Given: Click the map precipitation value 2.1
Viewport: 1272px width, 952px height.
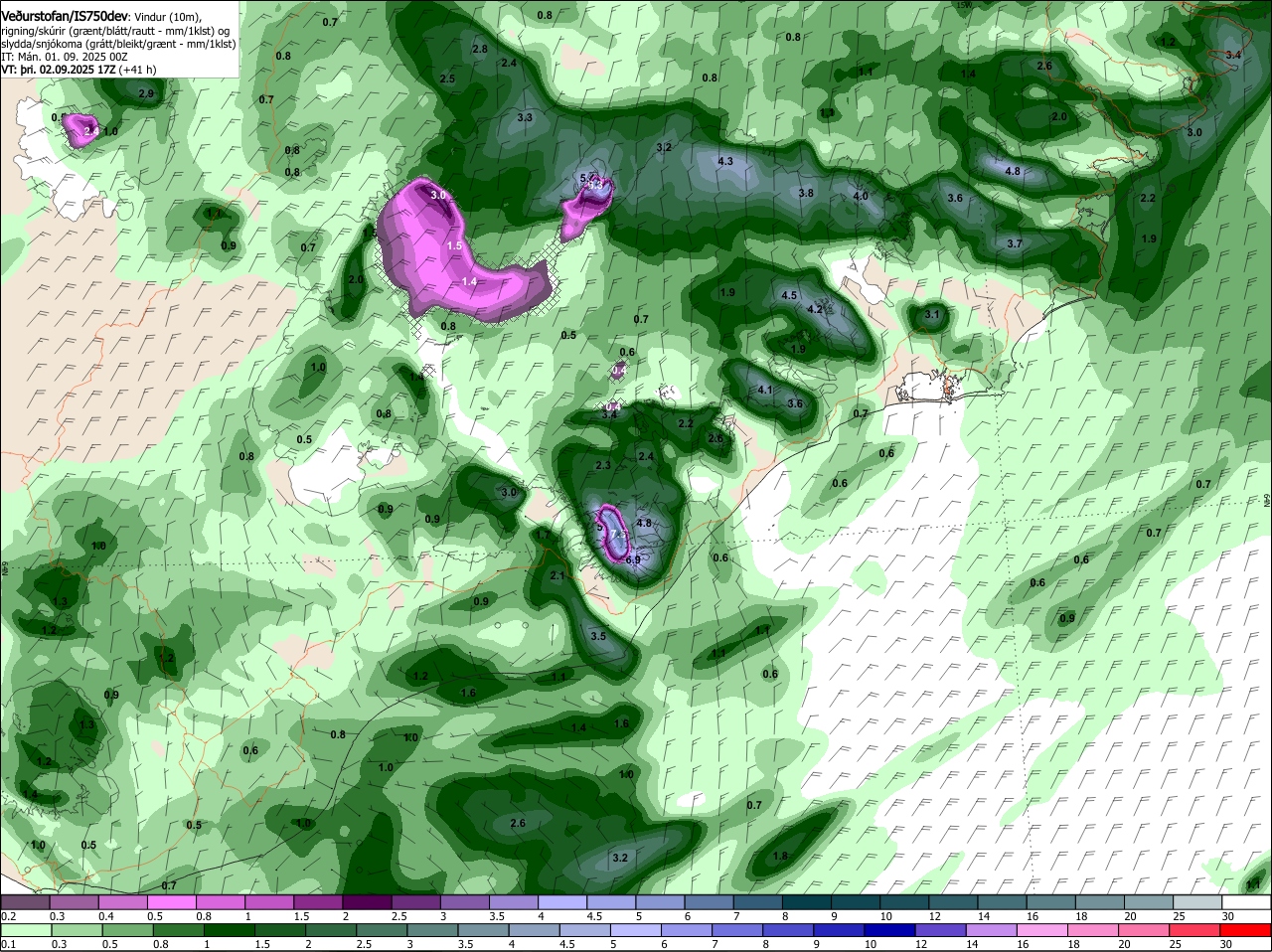Looking at the screenshot, I should click(x=557, y=575).
